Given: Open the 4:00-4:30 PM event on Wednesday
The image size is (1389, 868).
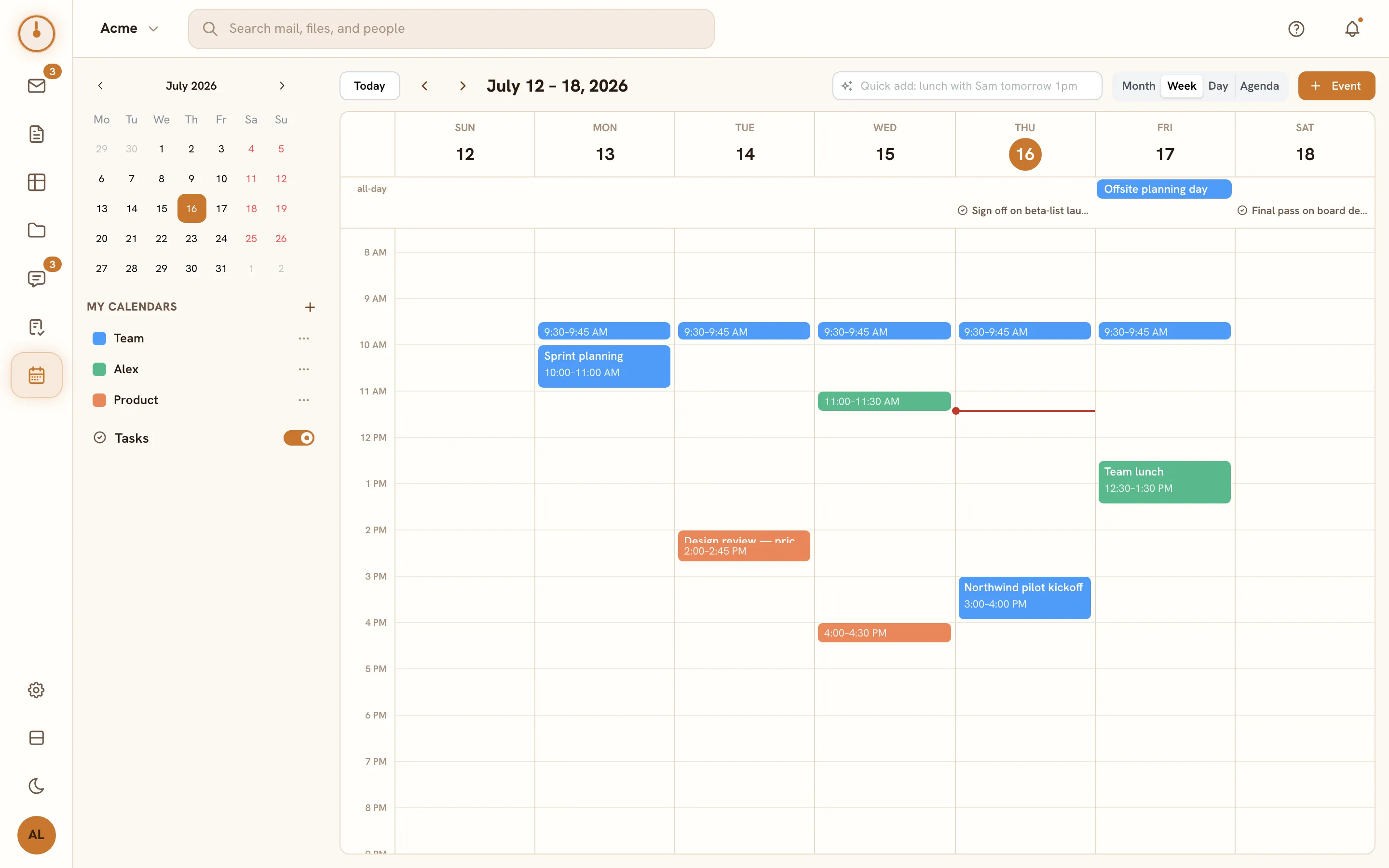Looking at the screenshot, I should 884,633.
